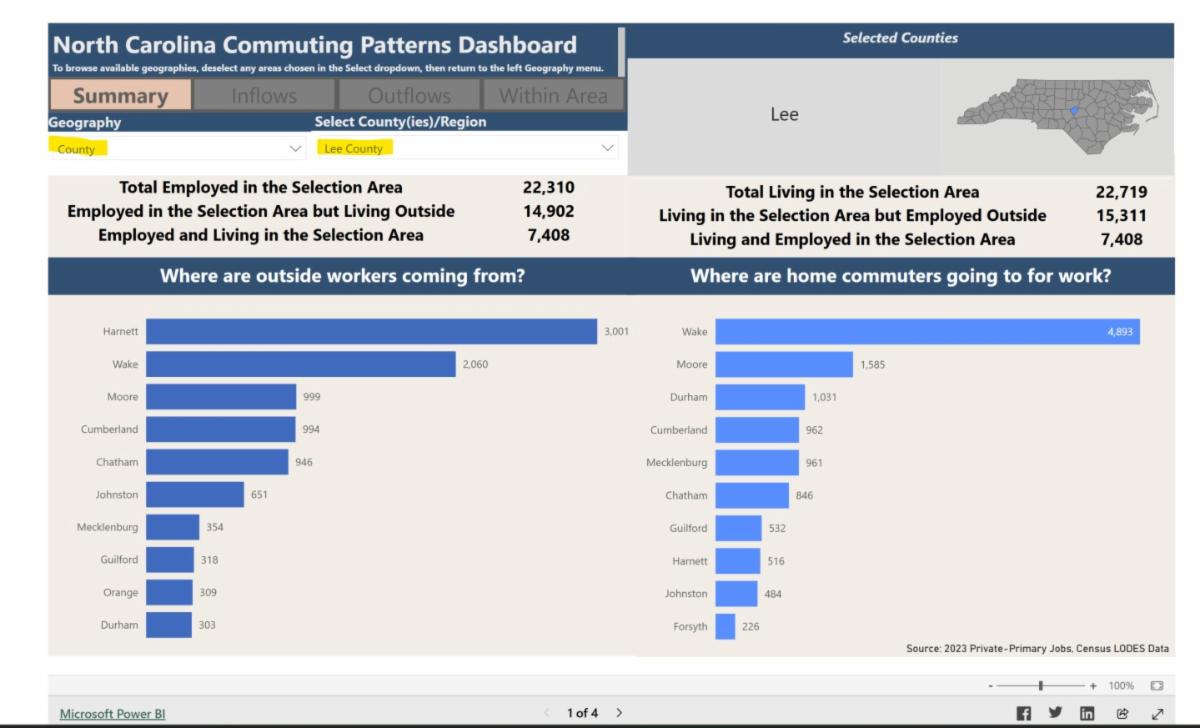
Task: Click the '22,719' total living value
Action: coord(1121,191)
